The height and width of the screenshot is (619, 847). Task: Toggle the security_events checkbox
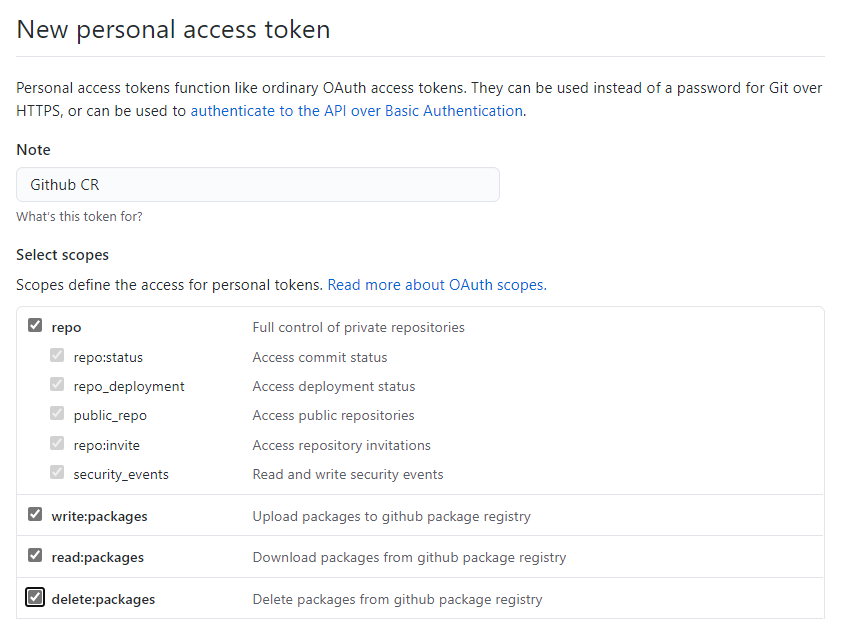58,473
